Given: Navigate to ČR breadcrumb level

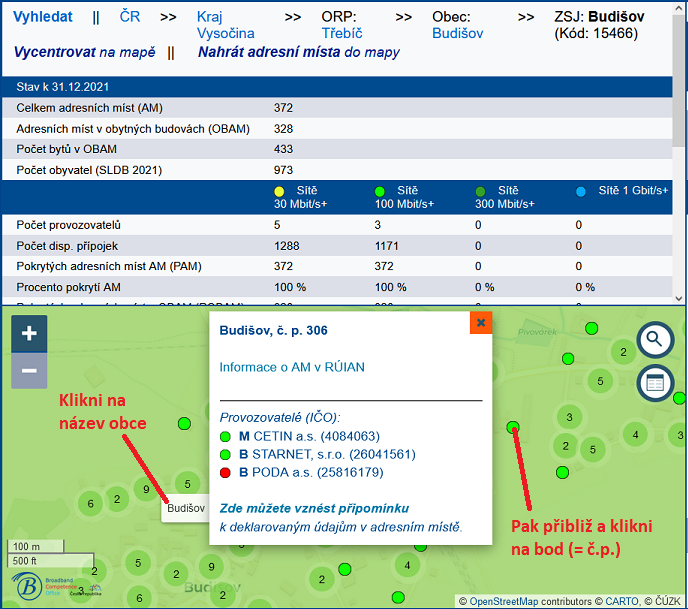Looking at the screenshot, I should [130, 17].
